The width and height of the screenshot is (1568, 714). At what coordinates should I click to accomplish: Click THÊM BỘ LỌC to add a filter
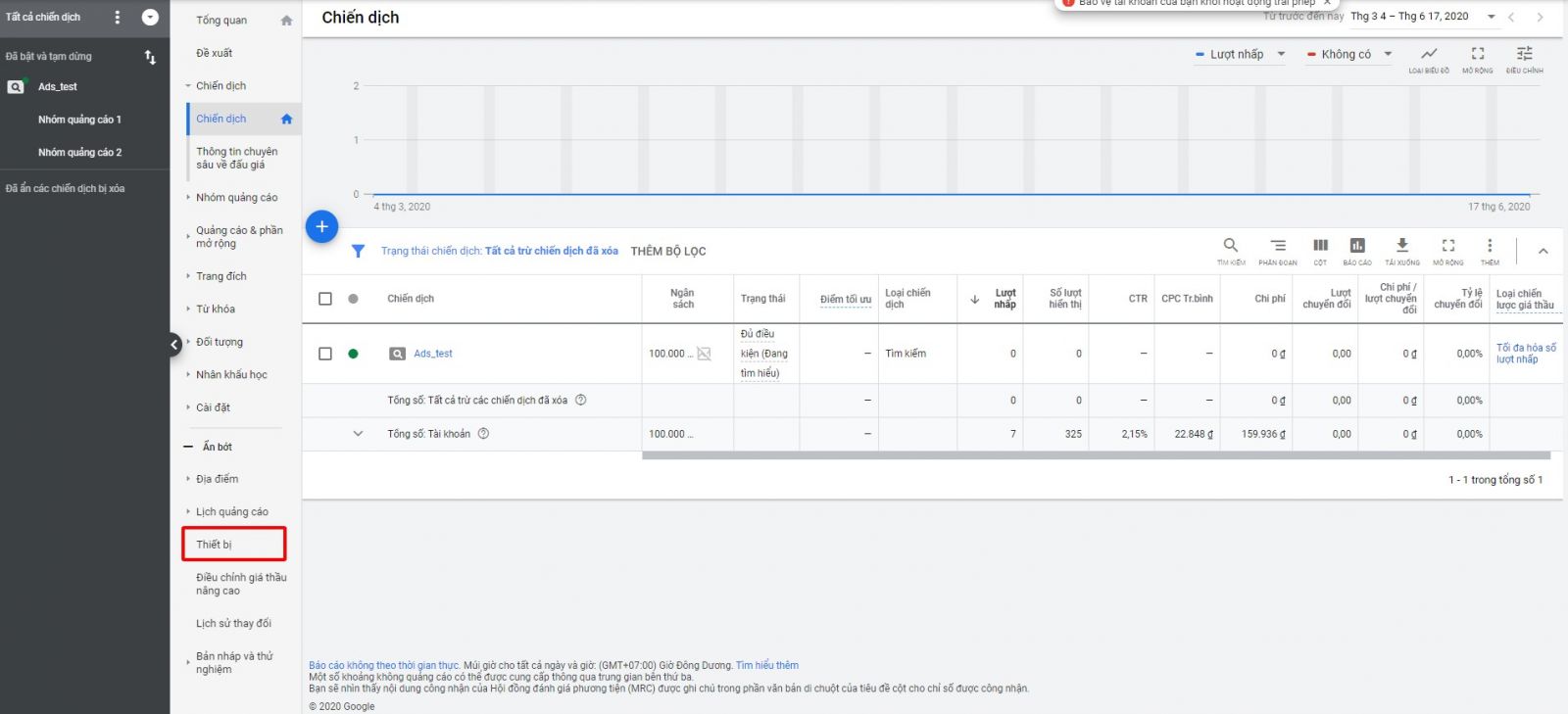click(x=668, y=252)
